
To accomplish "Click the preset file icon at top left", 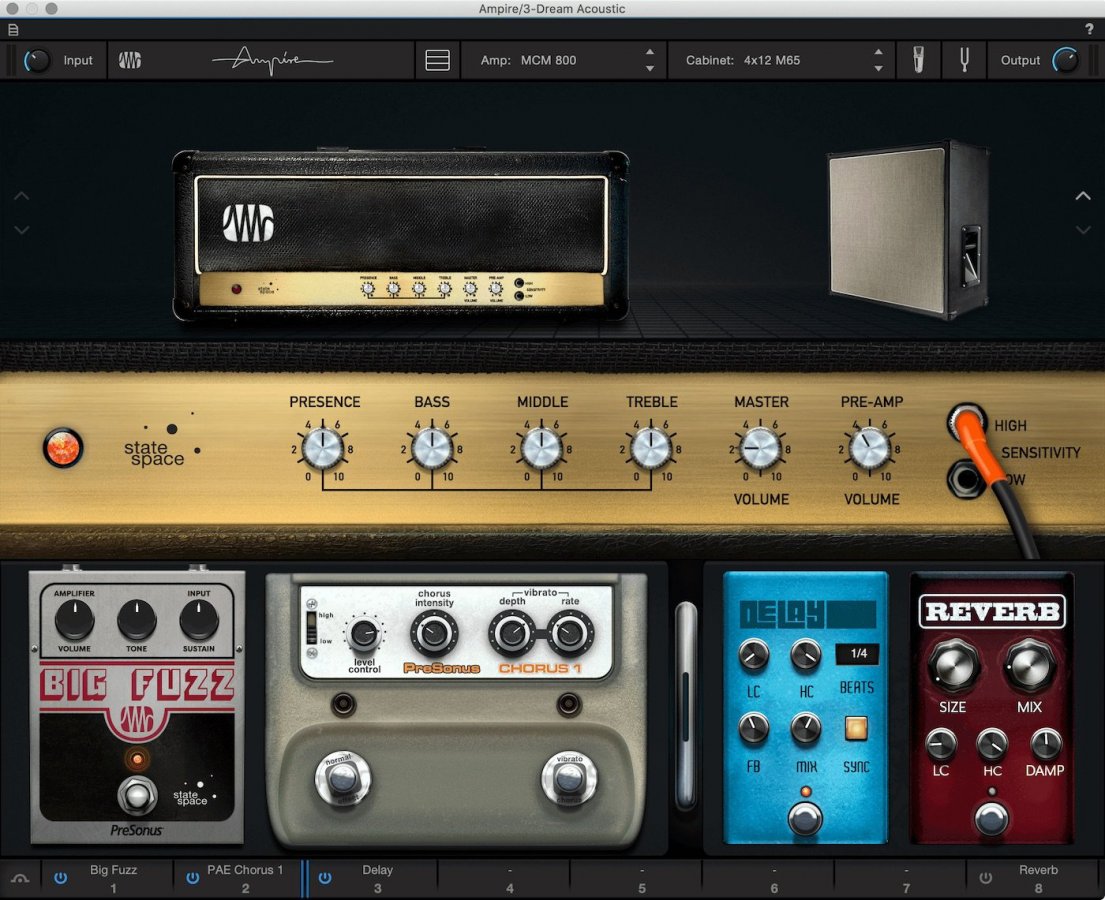I will click(x=13, y=29).
